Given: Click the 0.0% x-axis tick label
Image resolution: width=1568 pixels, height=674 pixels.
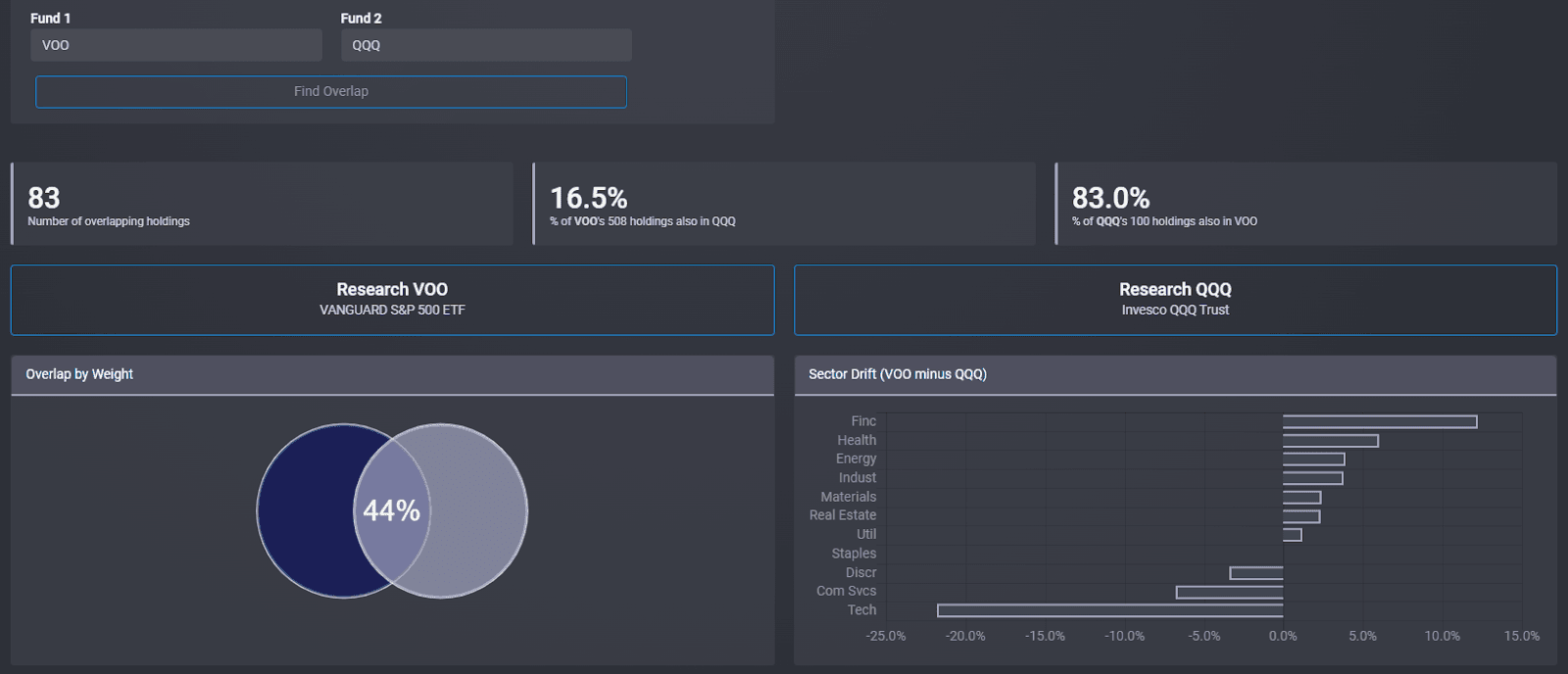Looking at the screenshot, I should tap(1283, 636).
